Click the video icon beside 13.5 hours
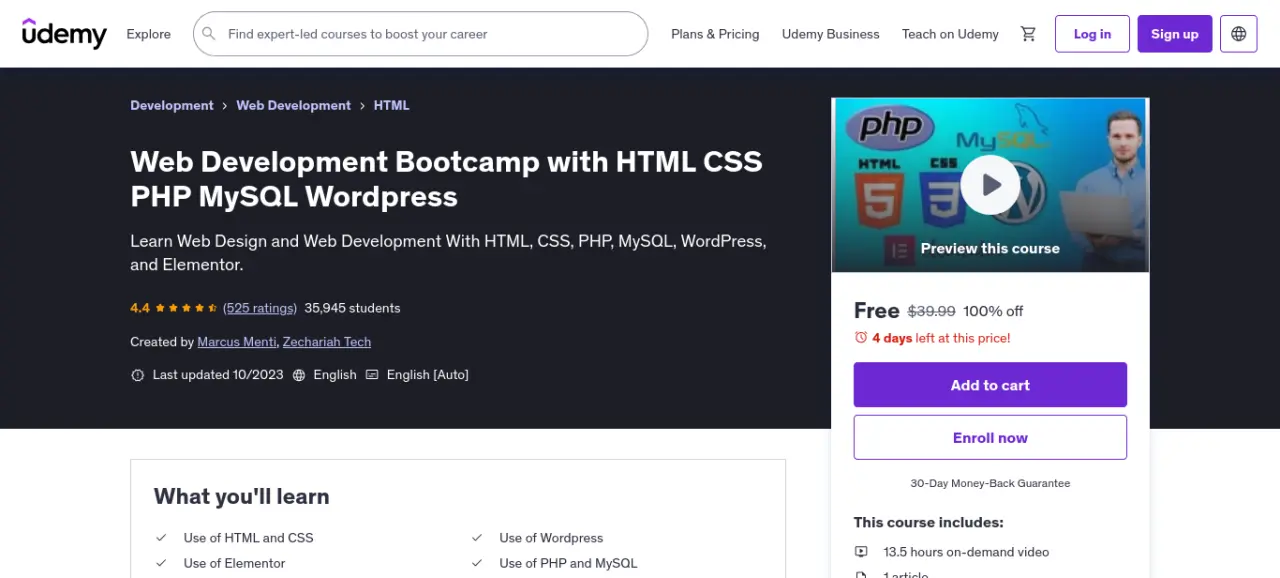 (861, 552)
